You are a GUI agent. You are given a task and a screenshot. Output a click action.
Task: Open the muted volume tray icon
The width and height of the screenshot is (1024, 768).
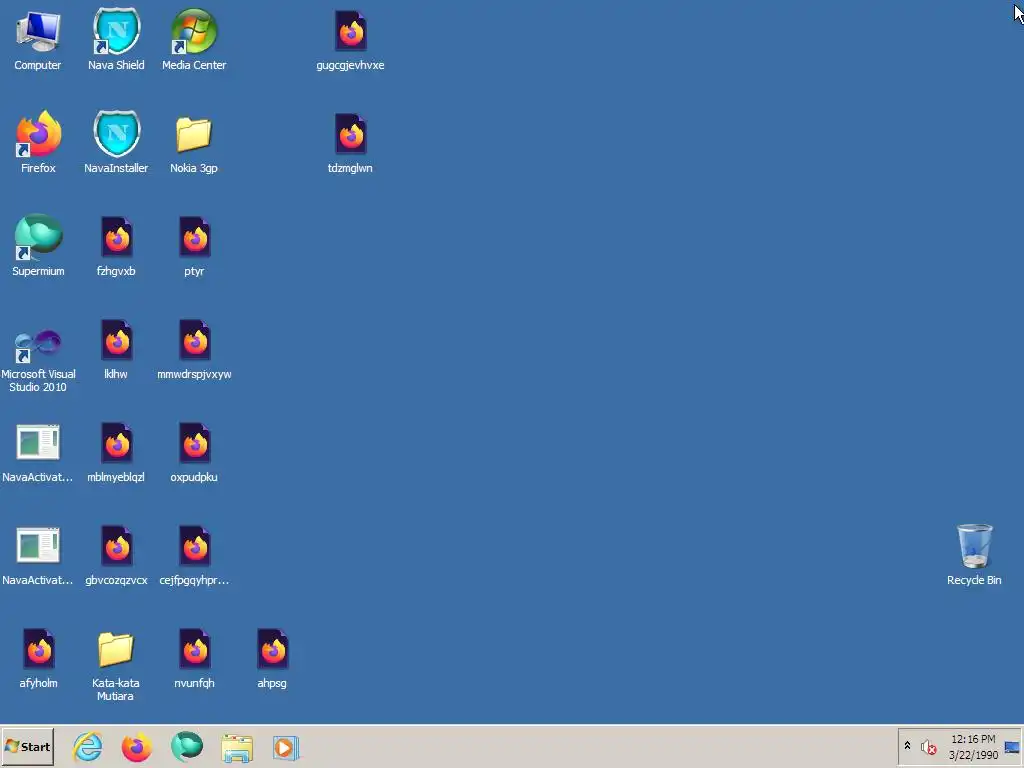(x=928, y=747)
